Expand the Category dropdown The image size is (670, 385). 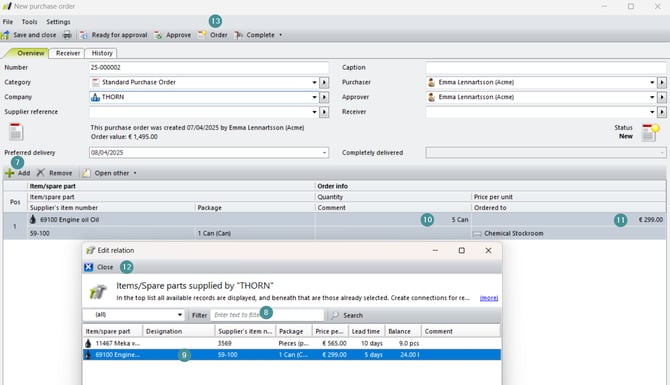click(314, 82)
